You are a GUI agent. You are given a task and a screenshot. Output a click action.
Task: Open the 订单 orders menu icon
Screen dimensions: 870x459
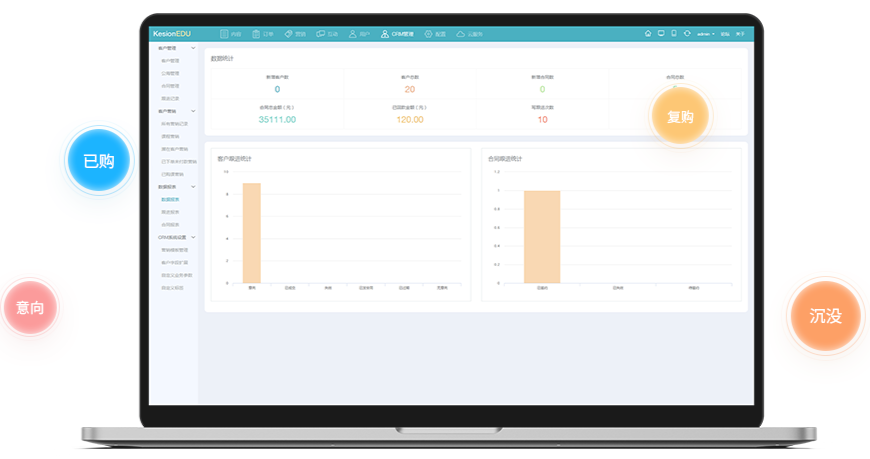257,33
